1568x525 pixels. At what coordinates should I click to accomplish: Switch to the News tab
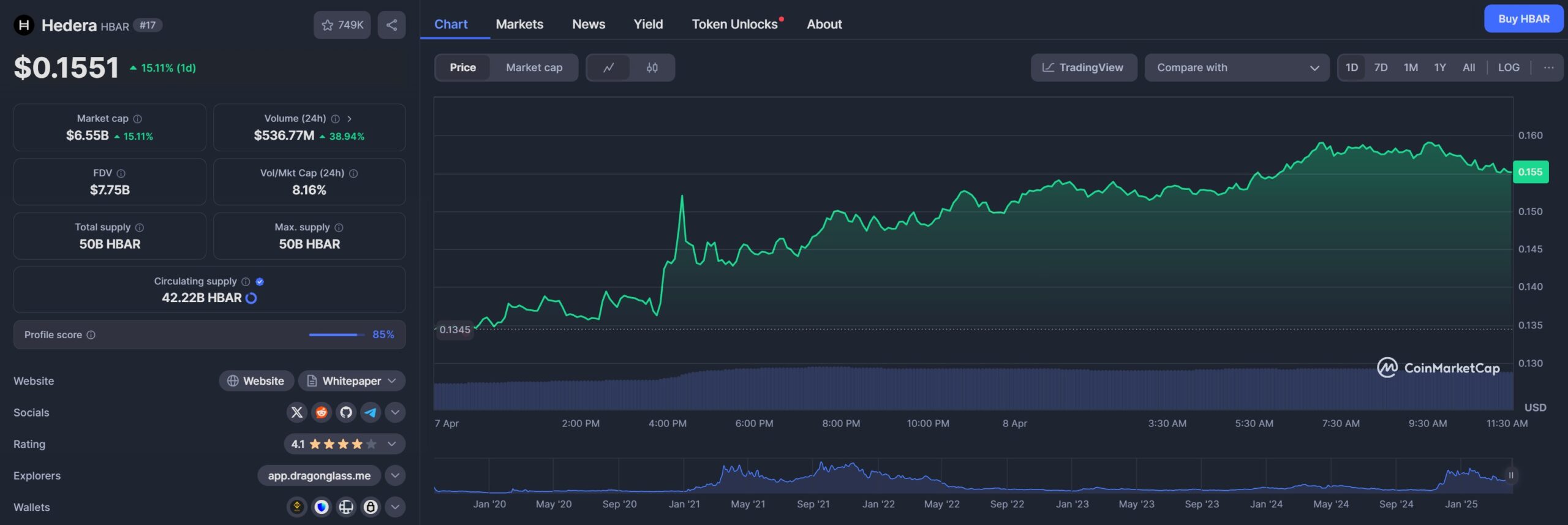(589, 25)
